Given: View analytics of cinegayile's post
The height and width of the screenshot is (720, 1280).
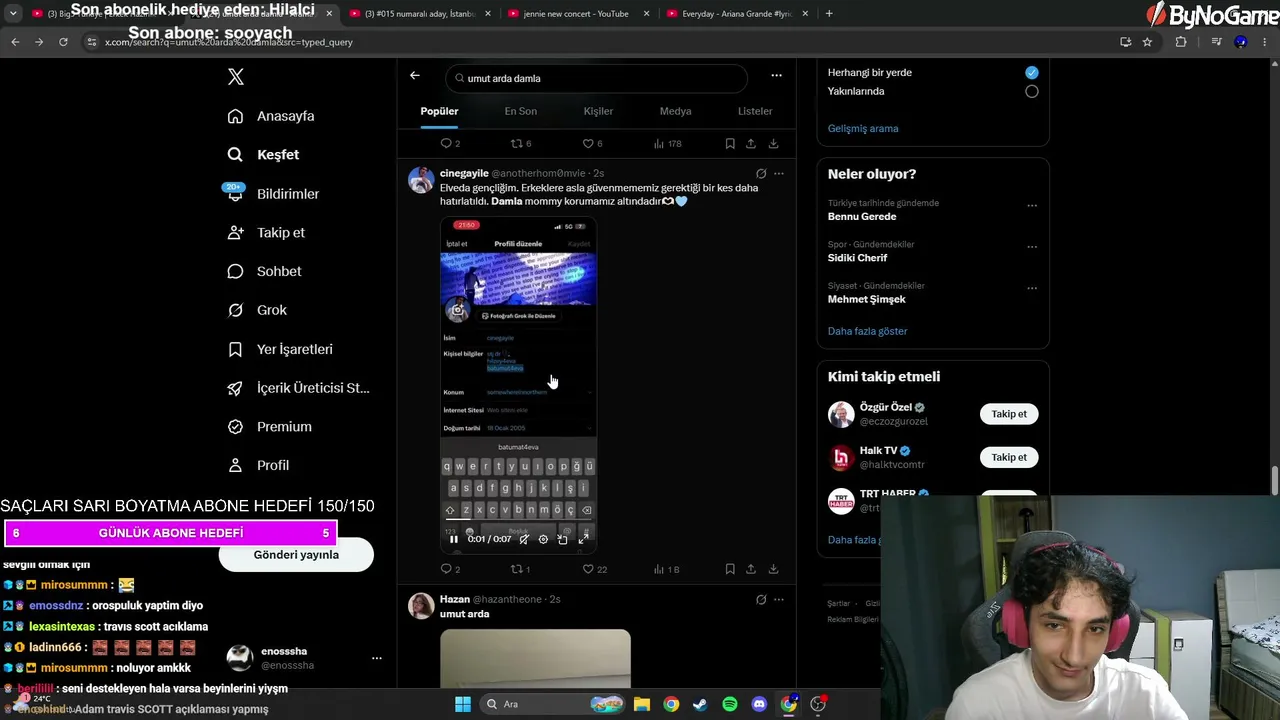Looking at the screenshot, I should point(666,569).
